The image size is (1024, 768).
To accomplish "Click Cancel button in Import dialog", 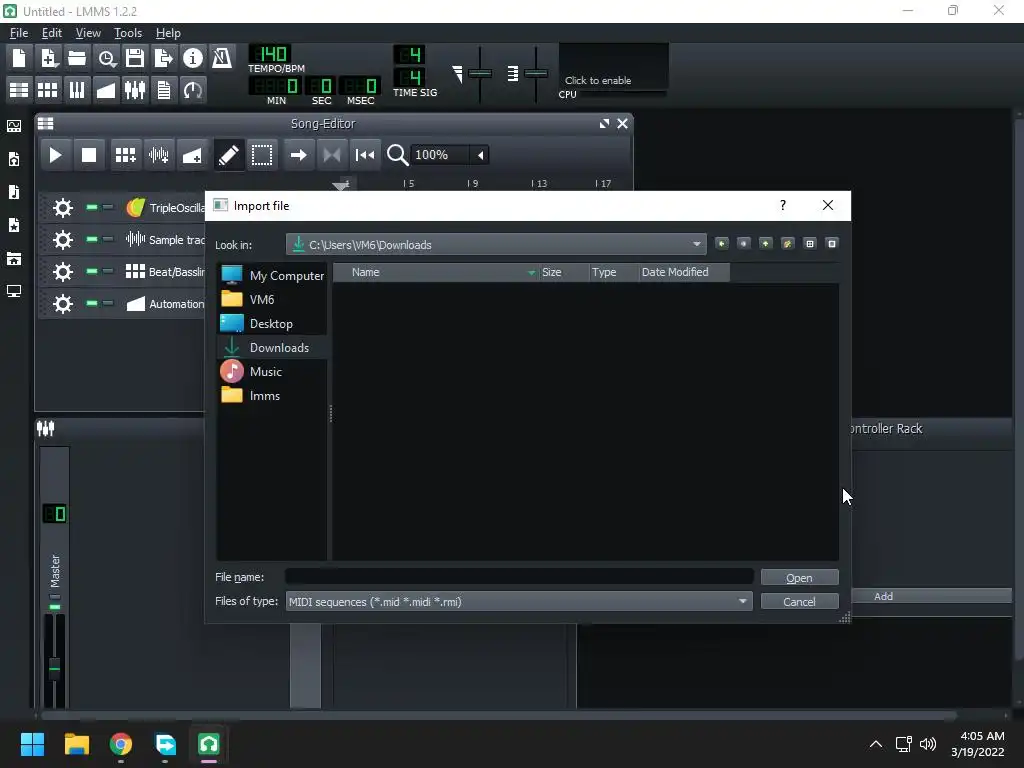I will (x=799, y=601).
